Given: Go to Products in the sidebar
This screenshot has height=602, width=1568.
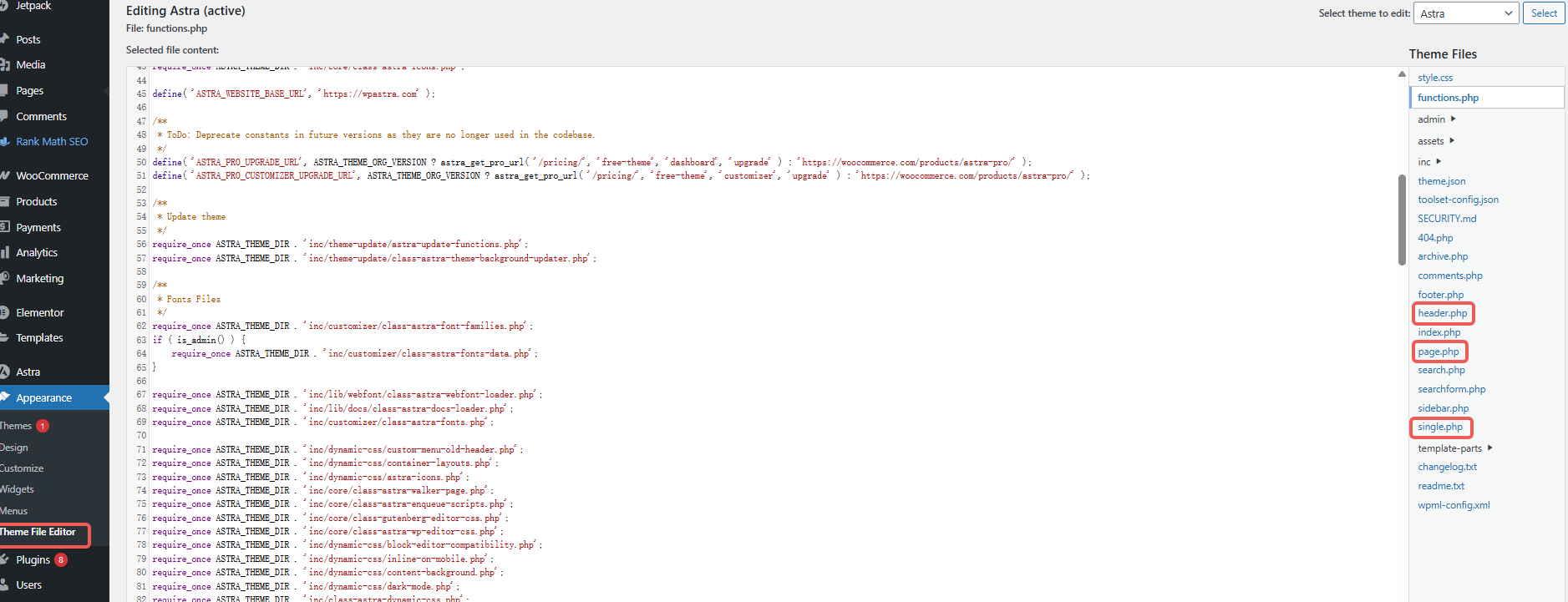Looking at the screenshot, I should tap(37, 201).
